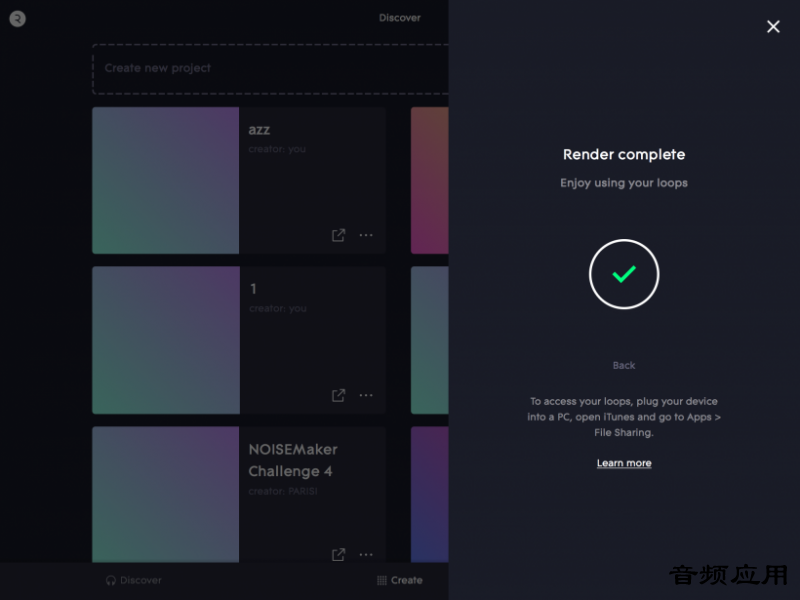Open the Learn more link
Image resolution: width=800 pixels, height=600 pixels.
click(x=624, y=463)
